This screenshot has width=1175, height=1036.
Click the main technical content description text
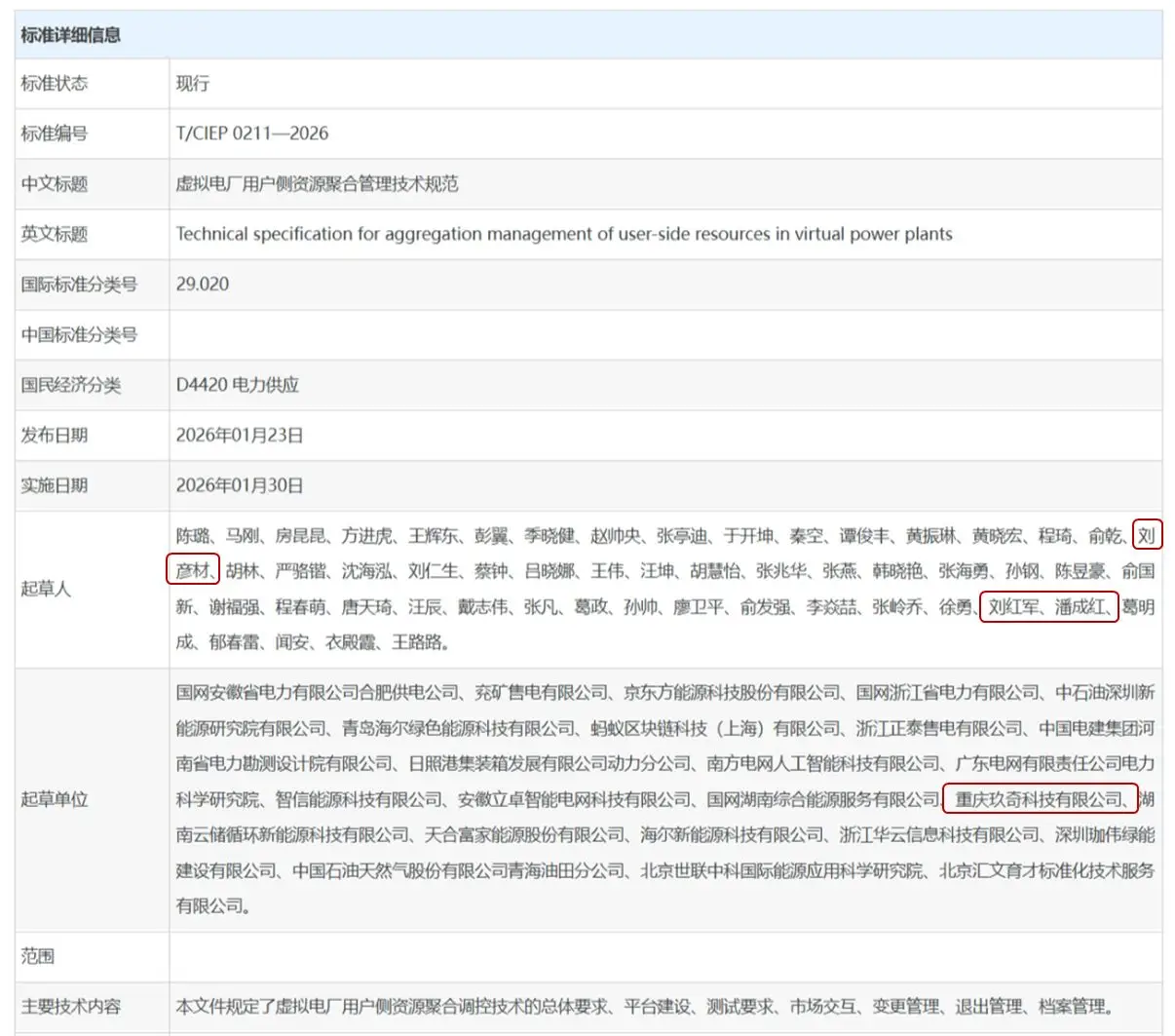(x=643, y=1007)
